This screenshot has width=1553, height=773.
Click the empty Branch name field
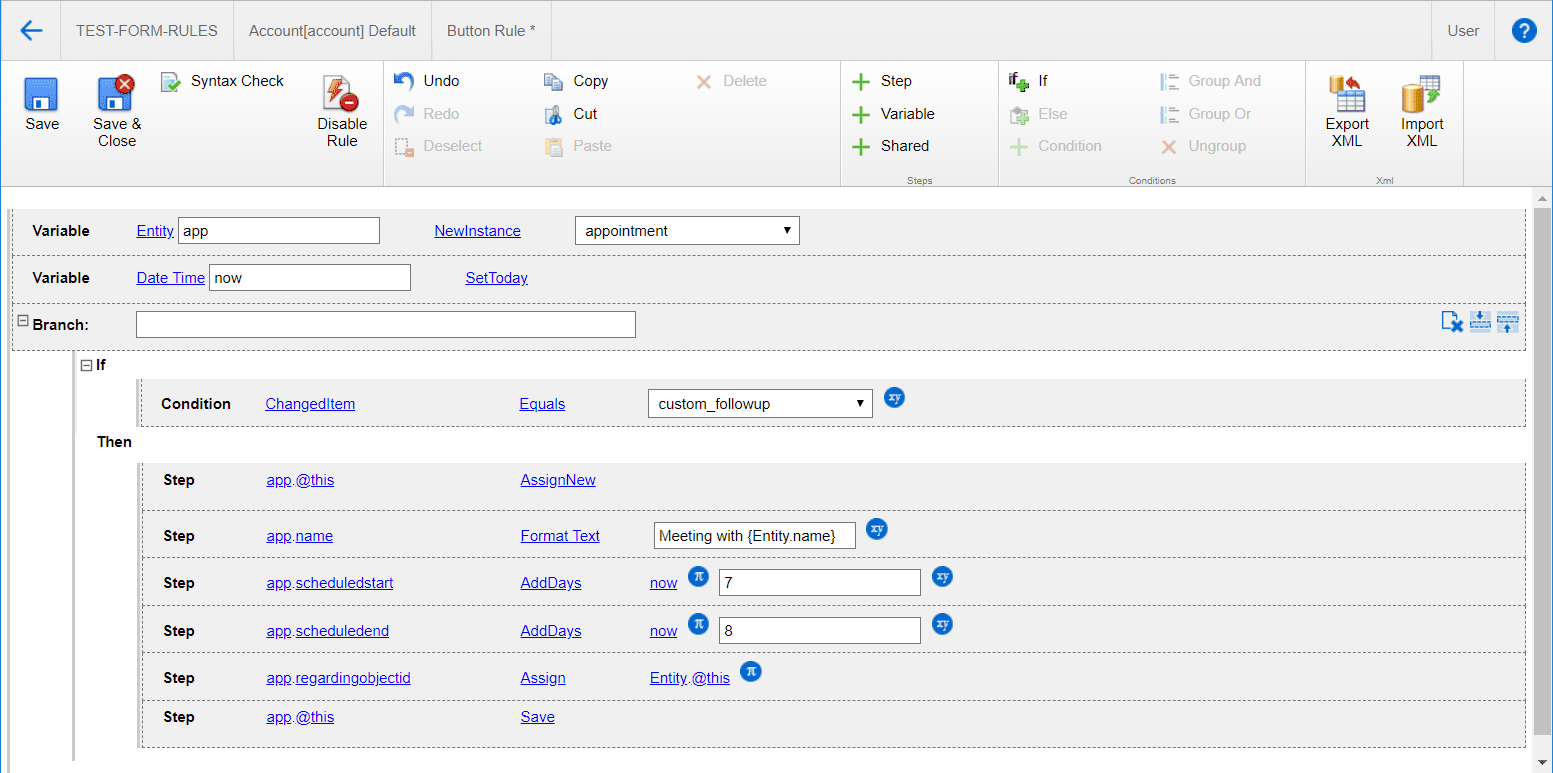[x=386, y=325]
